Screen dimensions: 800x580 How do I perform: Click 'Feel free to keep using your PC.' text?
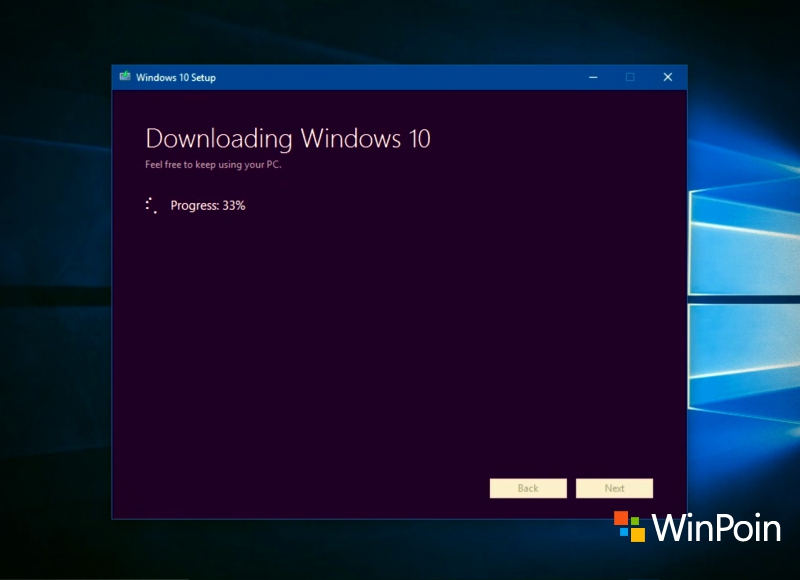(213, 165)
